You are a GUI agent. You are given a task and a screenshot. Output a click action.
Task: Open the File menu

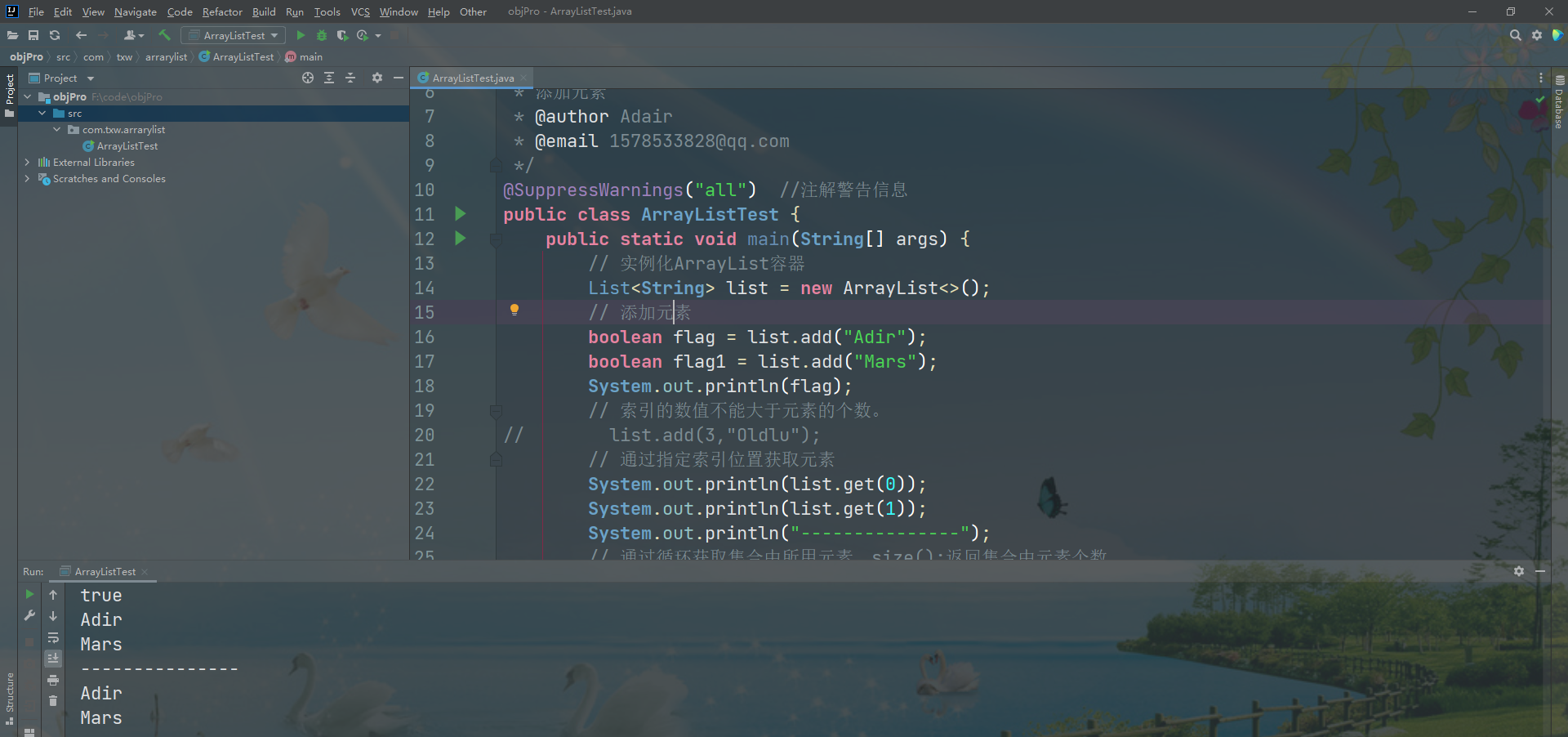[x=36, y=11]
